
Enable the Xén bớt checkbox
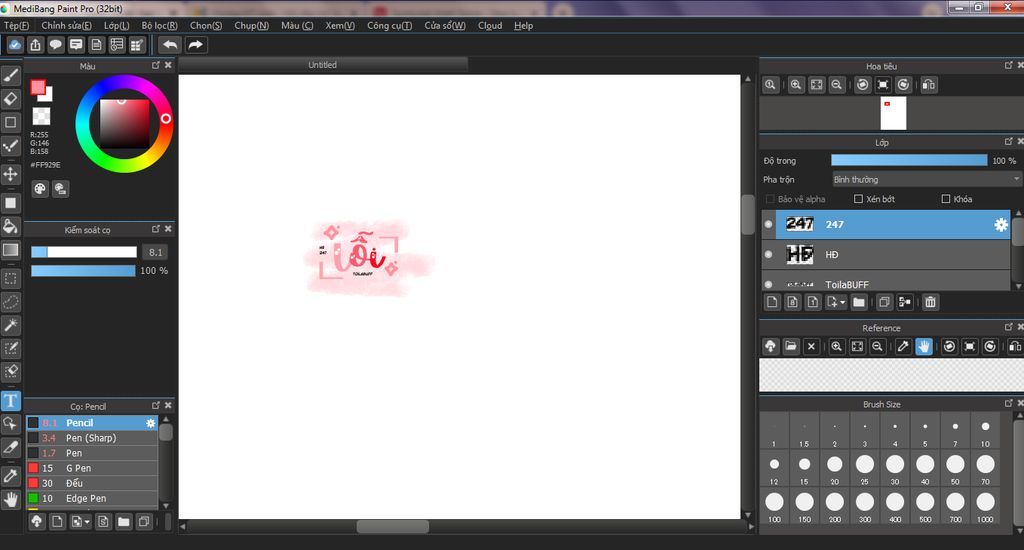tap(859, 199)
